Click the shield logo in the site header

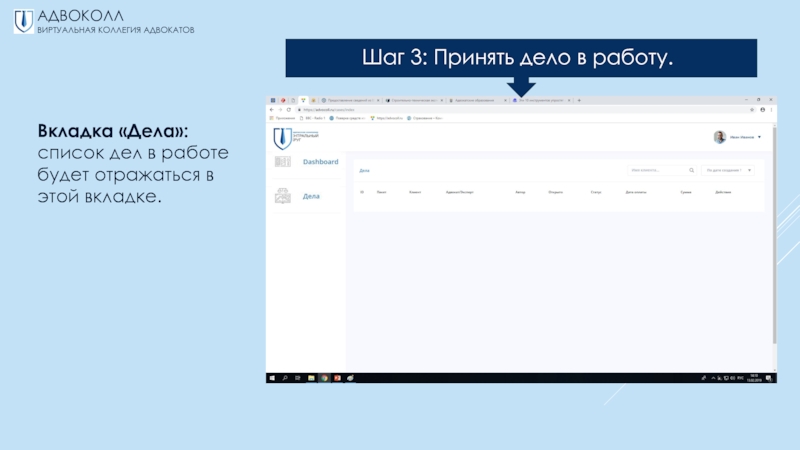coord(282,138)
